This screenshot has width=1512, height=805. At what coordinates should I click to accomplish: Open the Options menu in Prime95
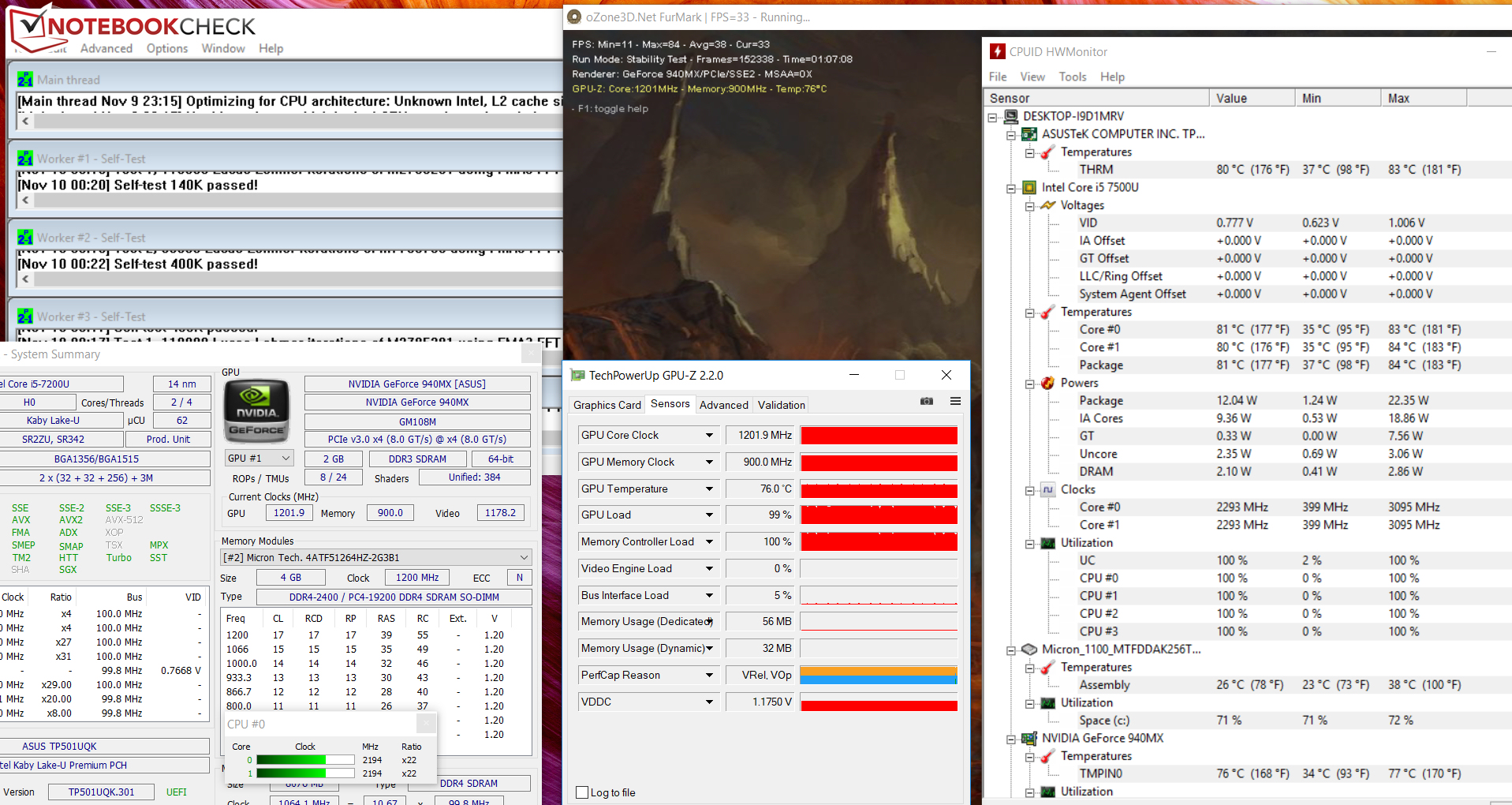click(167, 48)
